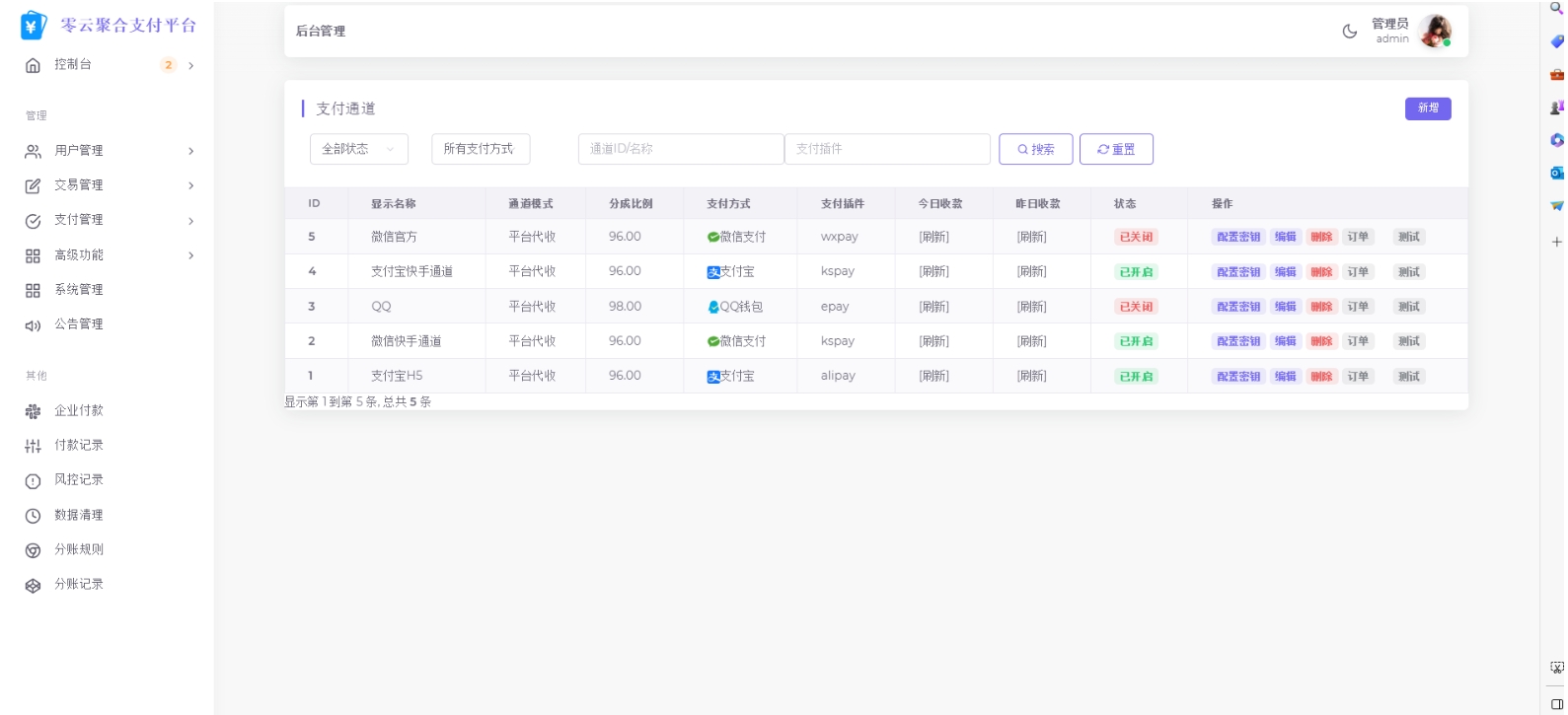
Task: Toggle 已开启 status for 支付宝快手通道
Action: point(1135,272)
